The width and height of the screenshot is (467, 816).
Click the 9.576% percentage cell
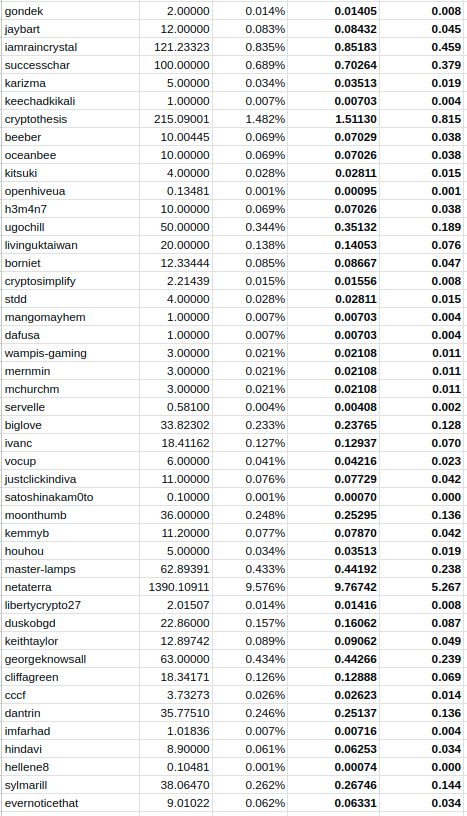[x=250, y=587]
